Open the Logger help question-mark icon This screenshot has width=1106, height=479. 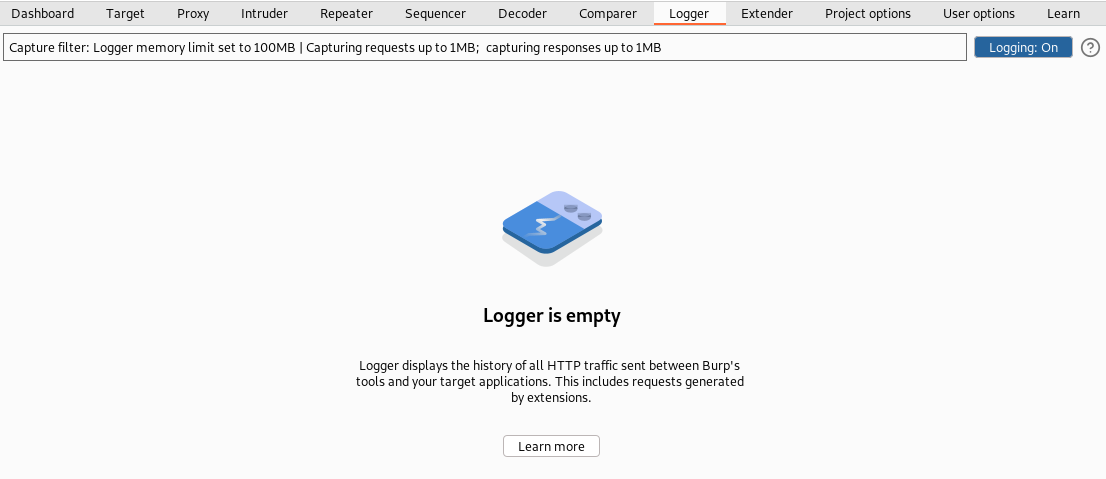click(1090, 47)
